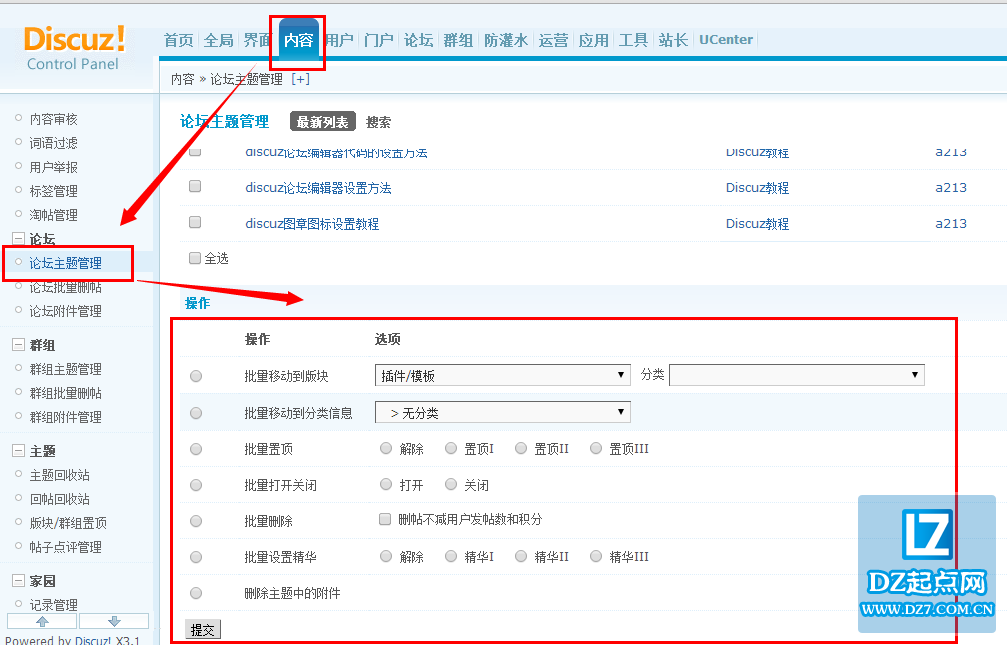This screenshot has width=1007, height=645.
Task: Click sidebar scroll down arrow button
Action: click(114, 621)
